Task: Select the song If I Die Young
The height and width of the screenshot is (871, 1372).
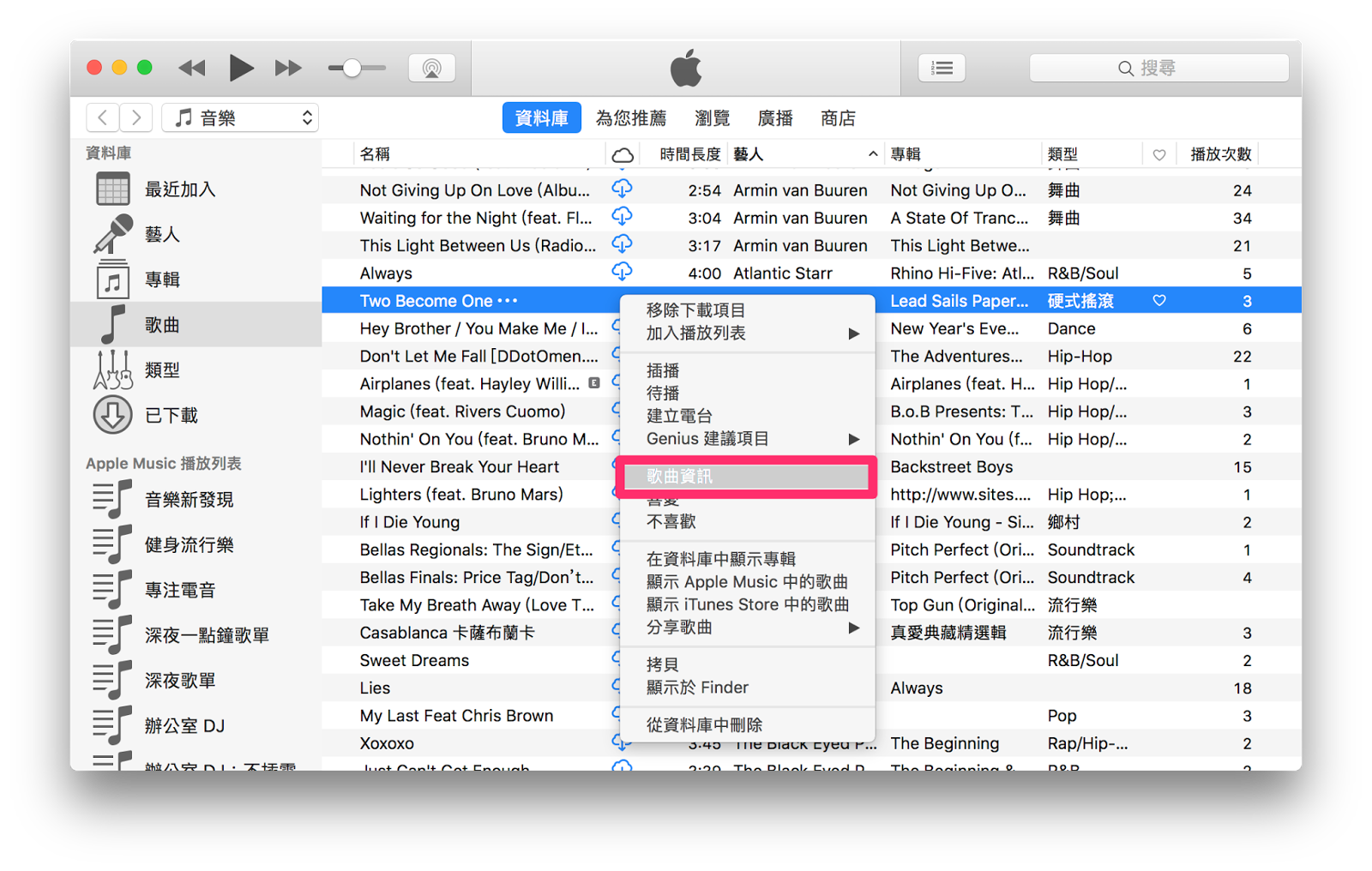Action: [409, 522]
